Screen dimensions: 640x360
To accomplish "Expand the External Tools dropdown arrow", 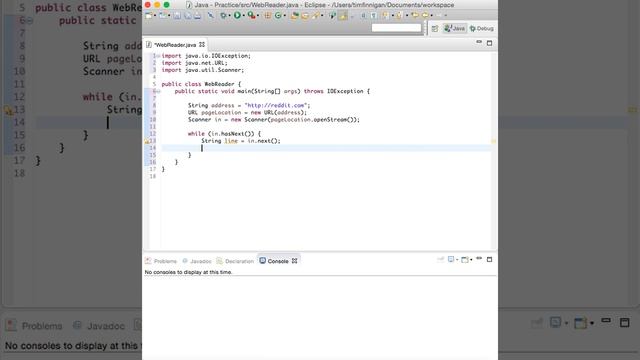I will [258, 16].
